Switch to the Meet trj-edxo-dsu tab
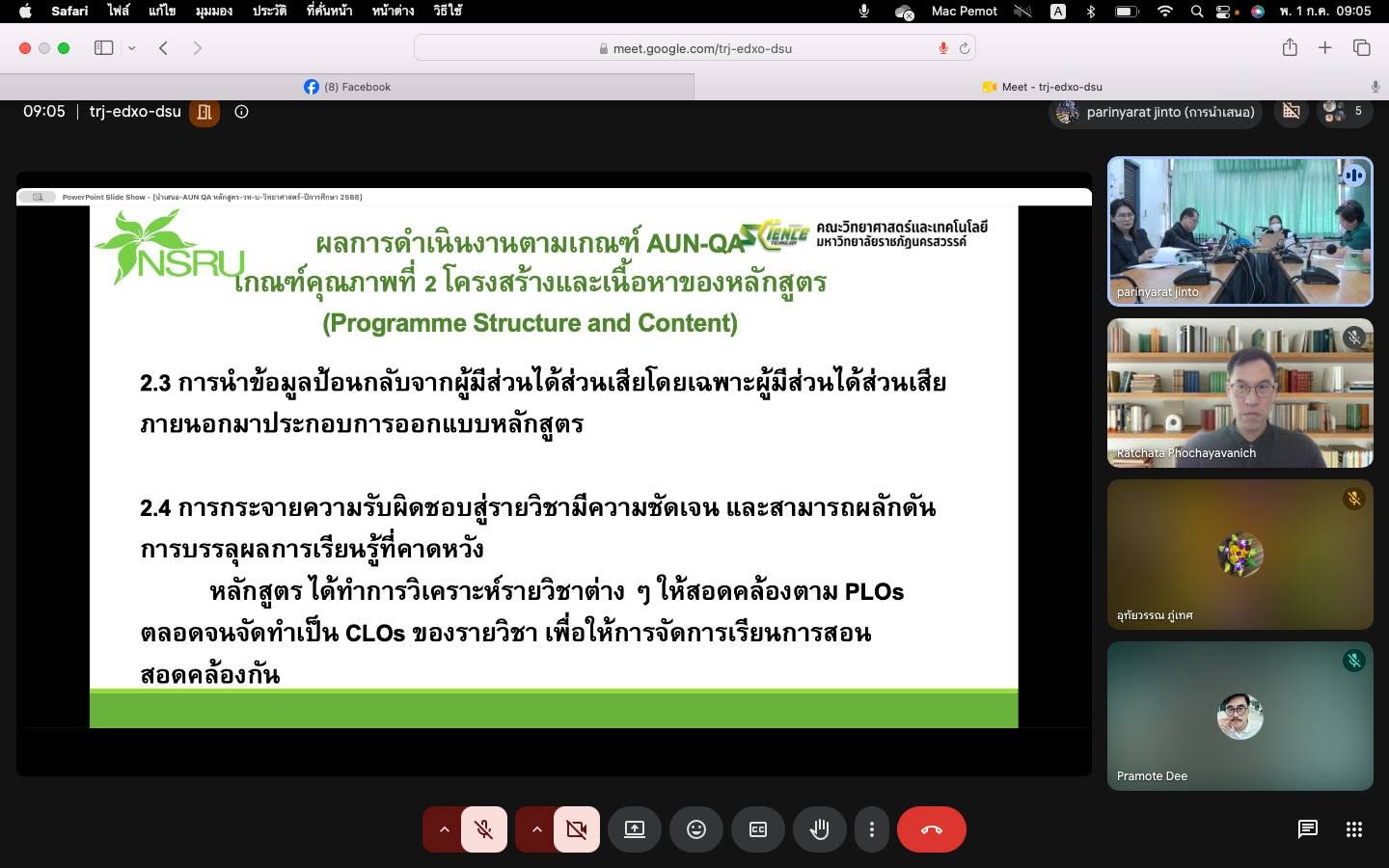This screenshot has height=868, width=1389. click(1042, 87)
